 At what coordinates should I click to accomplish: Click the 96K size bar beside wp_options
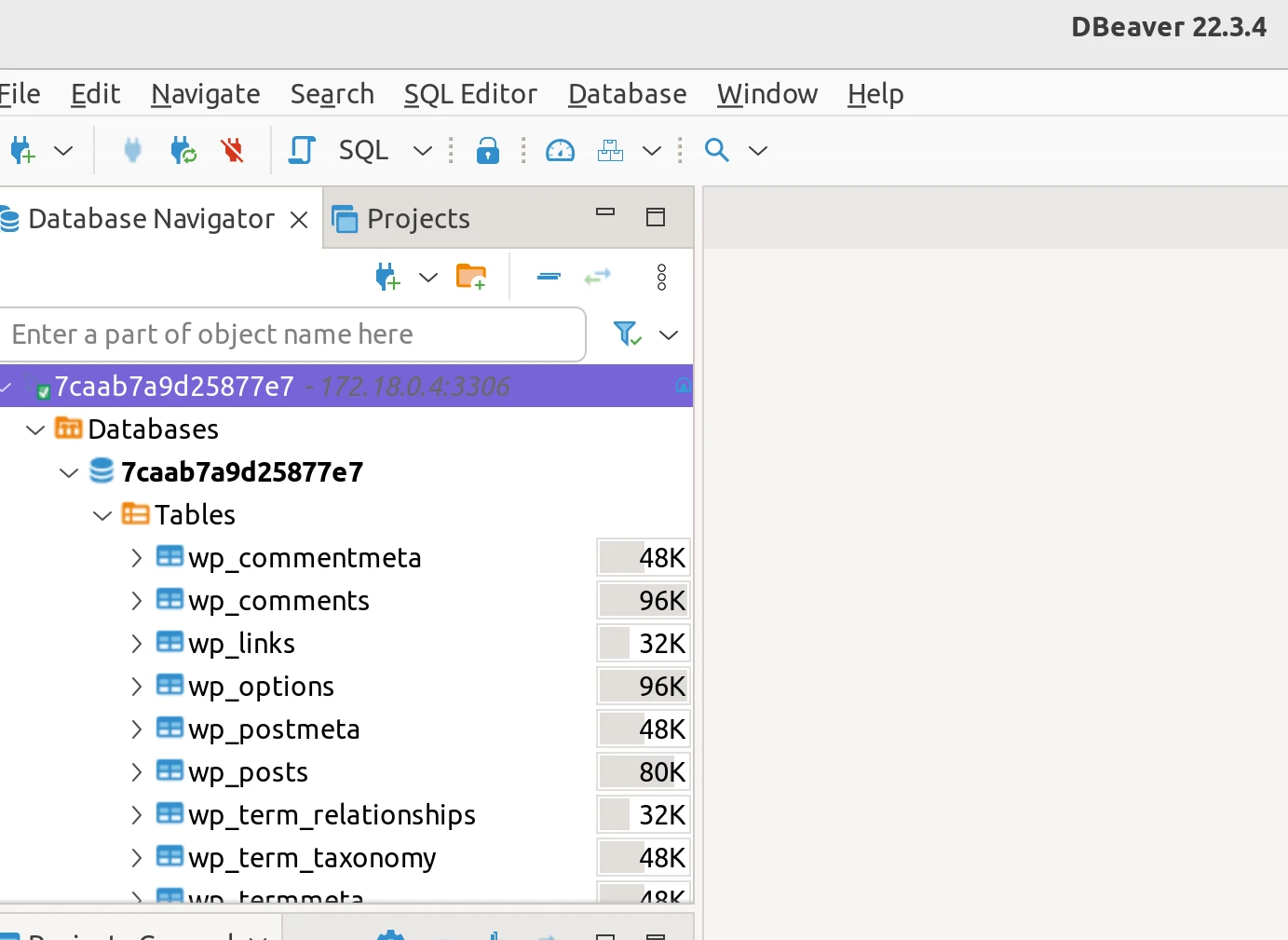[643, 686]
